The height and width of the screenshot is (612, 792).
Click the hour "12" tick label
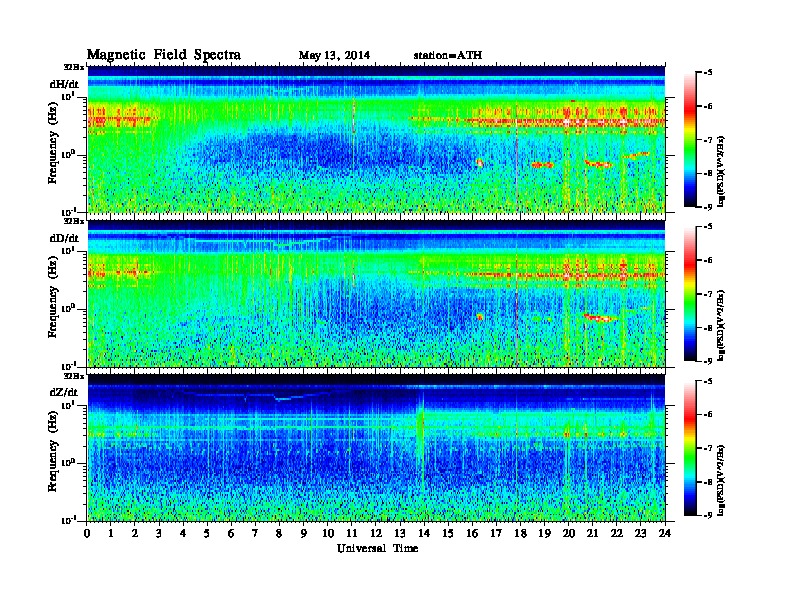[x=376, y=534]
